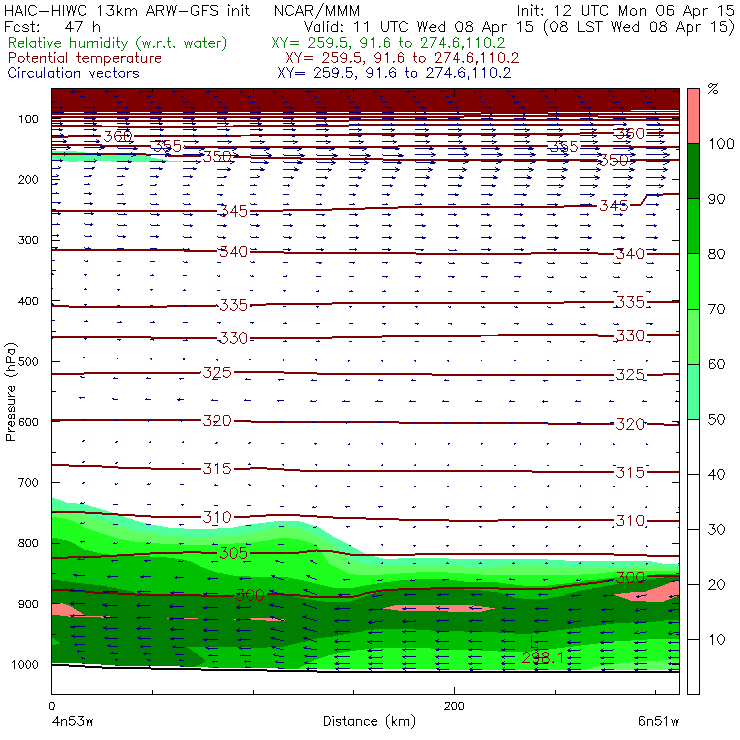Click the blue 'Circulation vectors' legend label
This screenshot has height=740, width=740.
coord(73,73)
